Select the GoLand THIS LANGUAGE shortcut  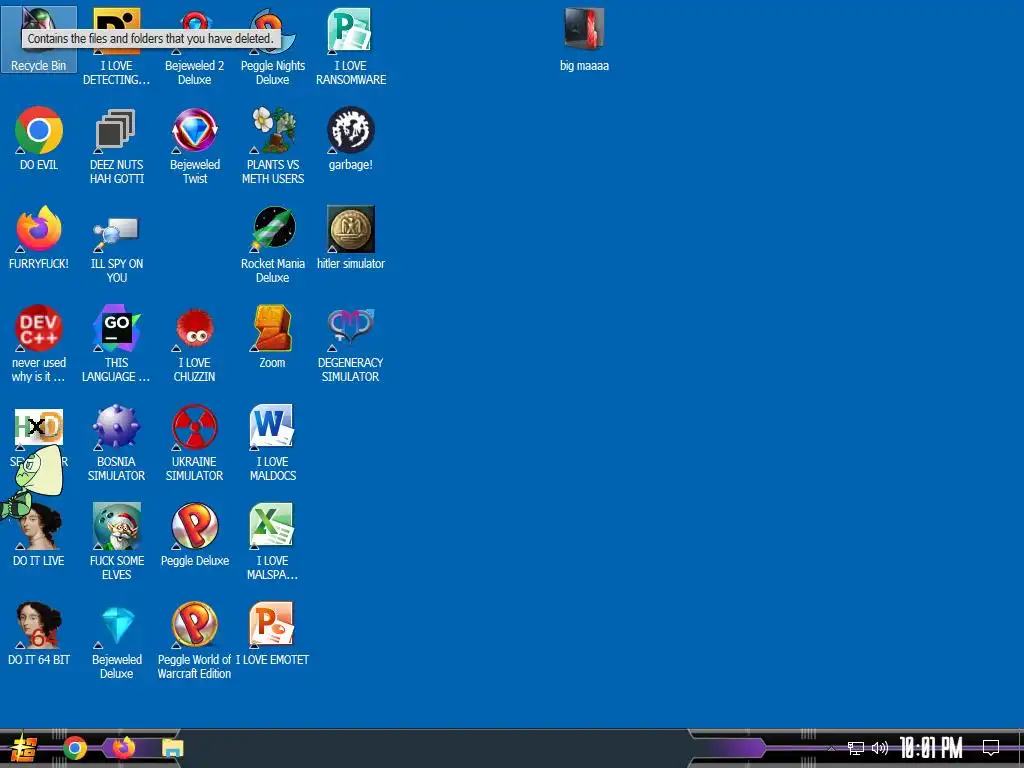pyautogui.click(x=116, y=344)
